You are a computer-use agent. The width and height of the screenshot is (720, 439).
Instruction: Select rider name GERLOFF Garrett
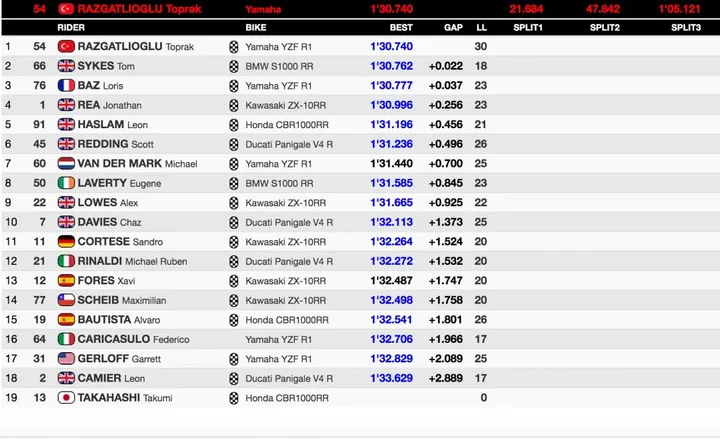point(119,359)
